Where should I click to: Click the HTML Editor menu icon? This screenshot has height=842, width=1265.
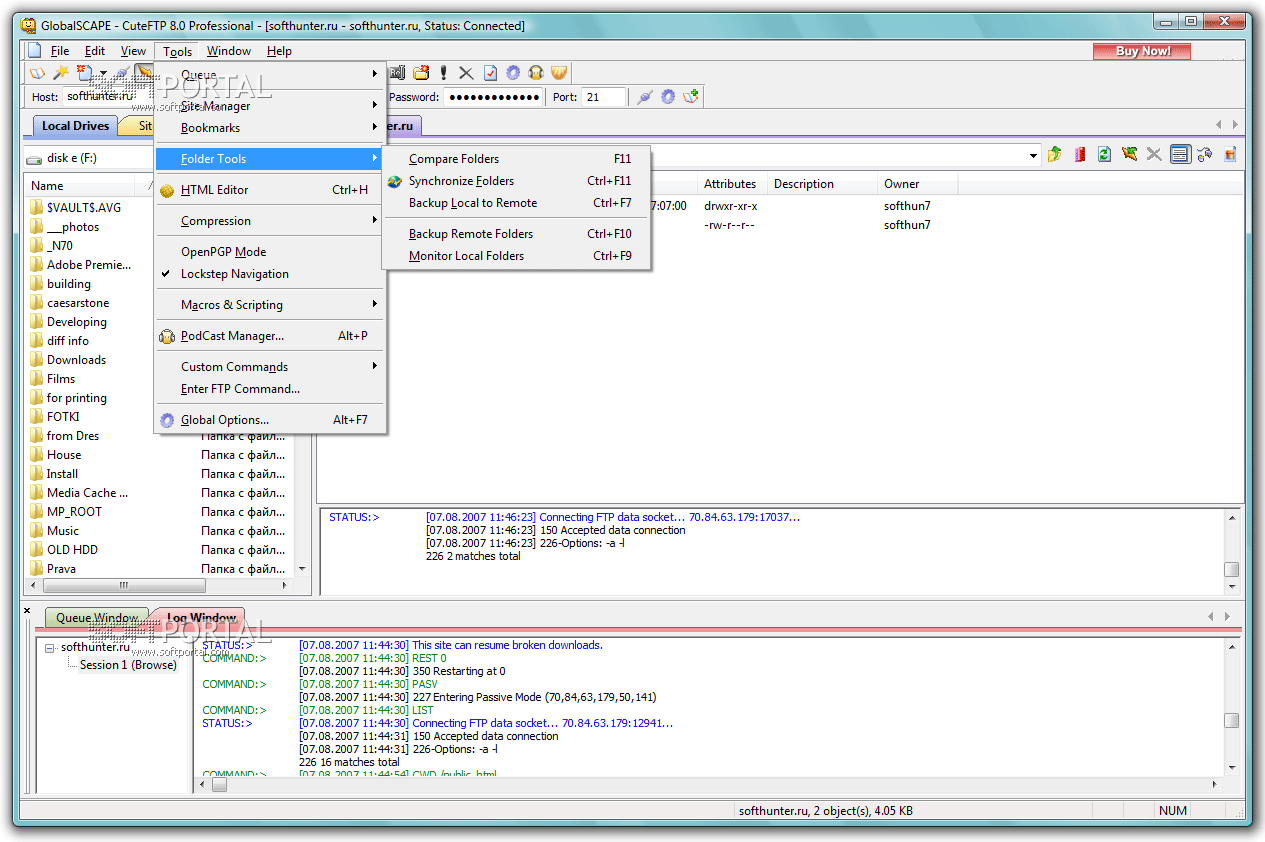click(167, 190)
